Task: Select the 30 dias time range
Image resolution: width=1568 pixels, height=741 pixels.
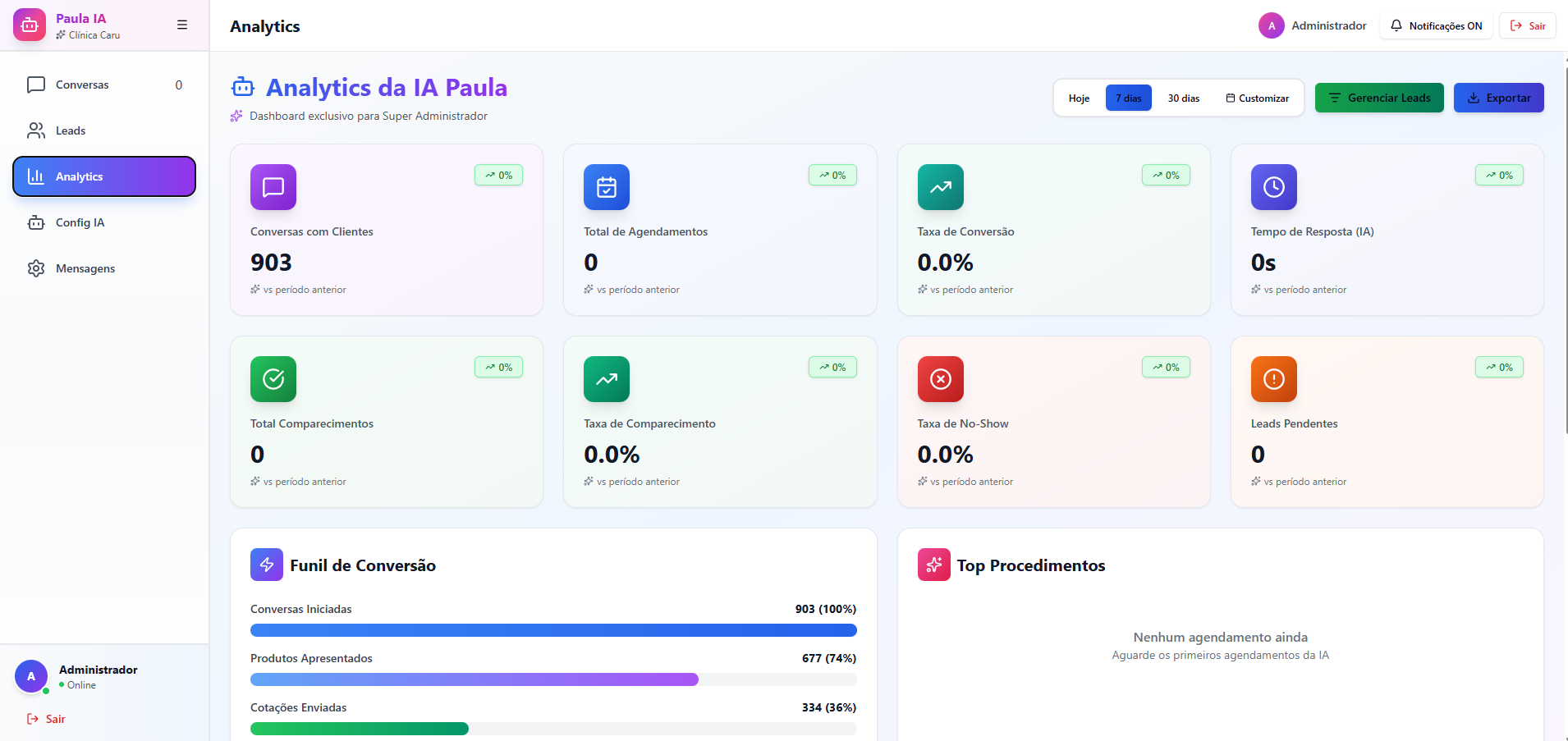Action: (x=1183, y=98)
